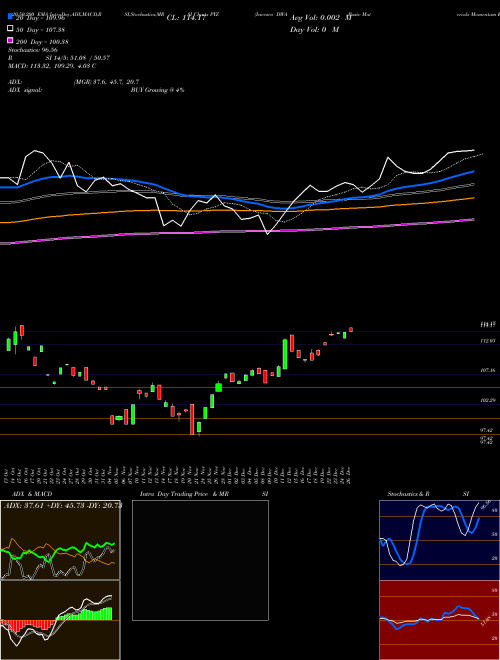Select the 50 Day - 107.38 label
500x660 pixels.
(x=40, y=30)
